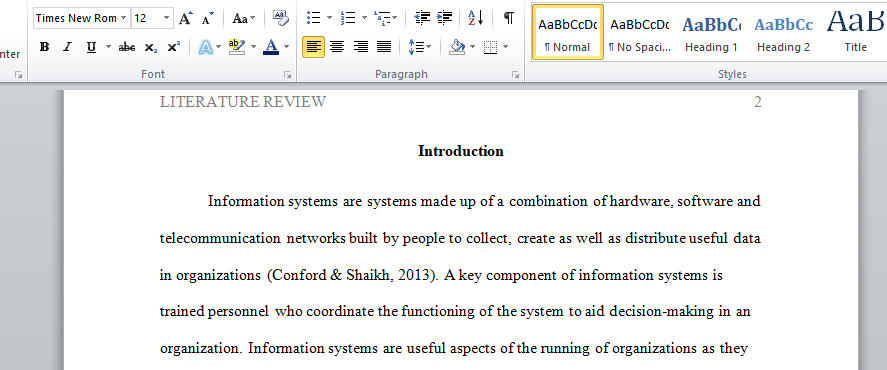Click the Bullets list icon
The image size is (887, 370).
[x=313, y=18]
